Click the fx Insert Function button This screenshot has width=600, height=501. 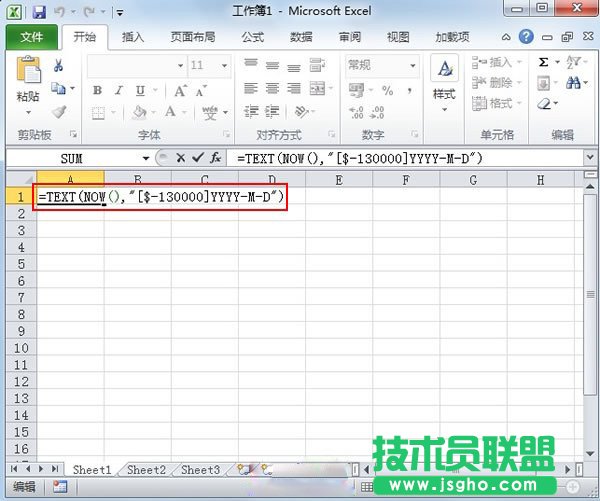215,158
